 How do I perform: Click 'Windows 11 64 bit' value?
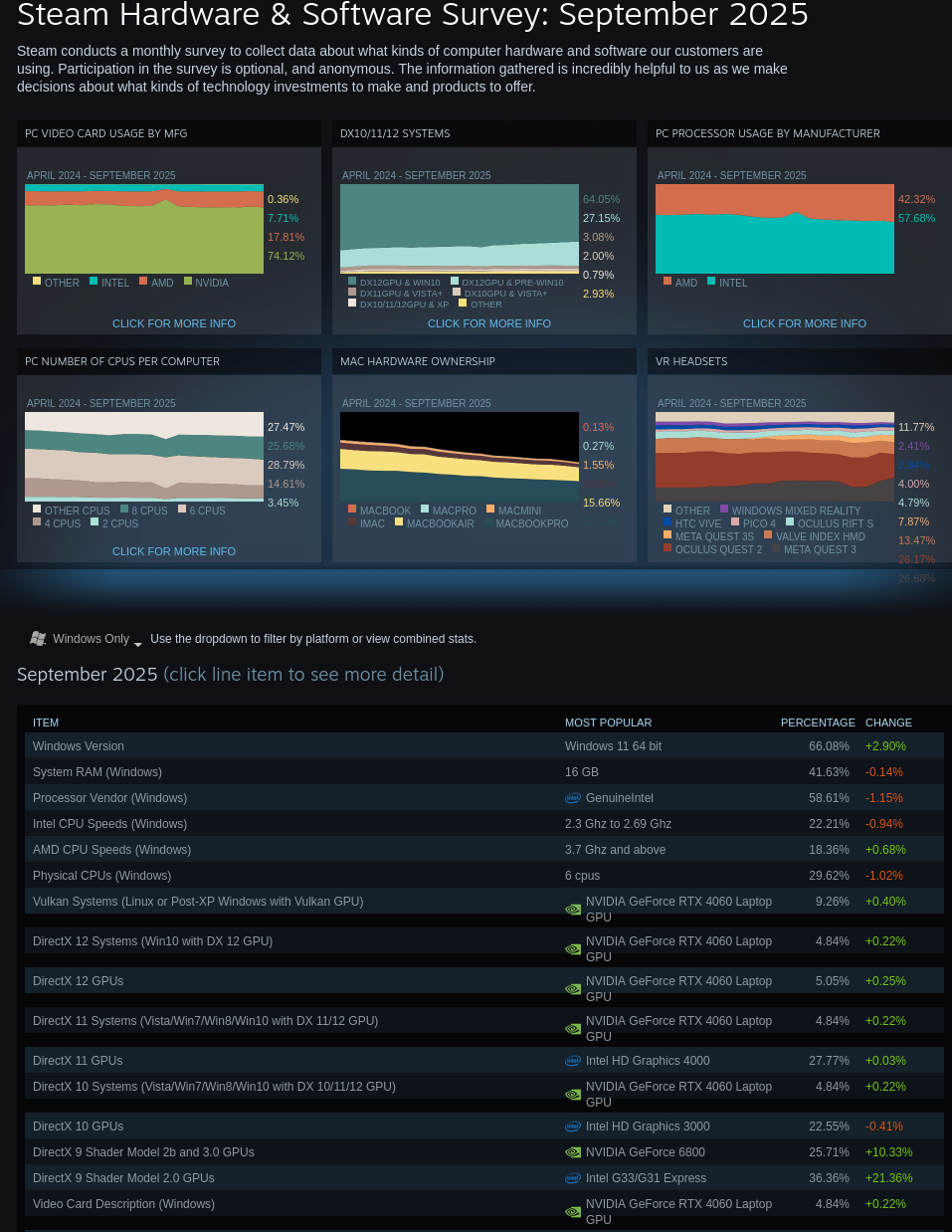(613, 746)
